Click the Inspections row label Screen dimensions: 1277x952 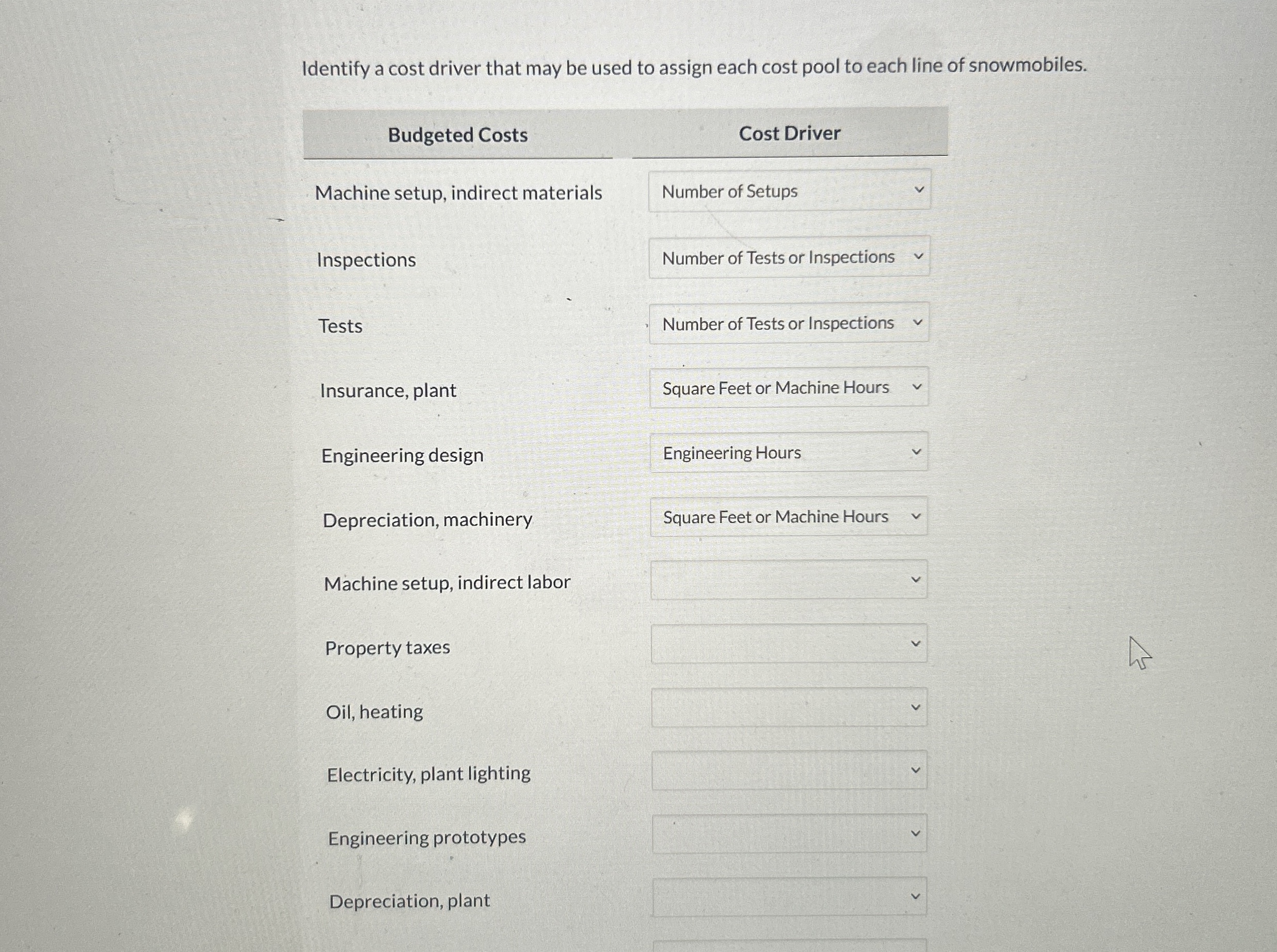[x=366, y=260]
